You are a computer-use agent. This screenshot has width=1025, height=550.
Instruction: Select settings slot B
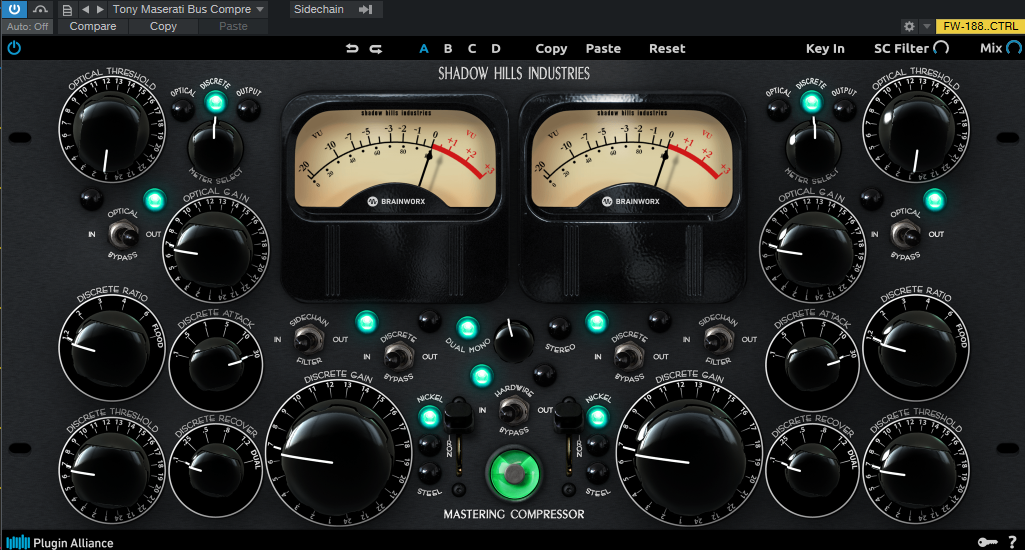[448, 48]
